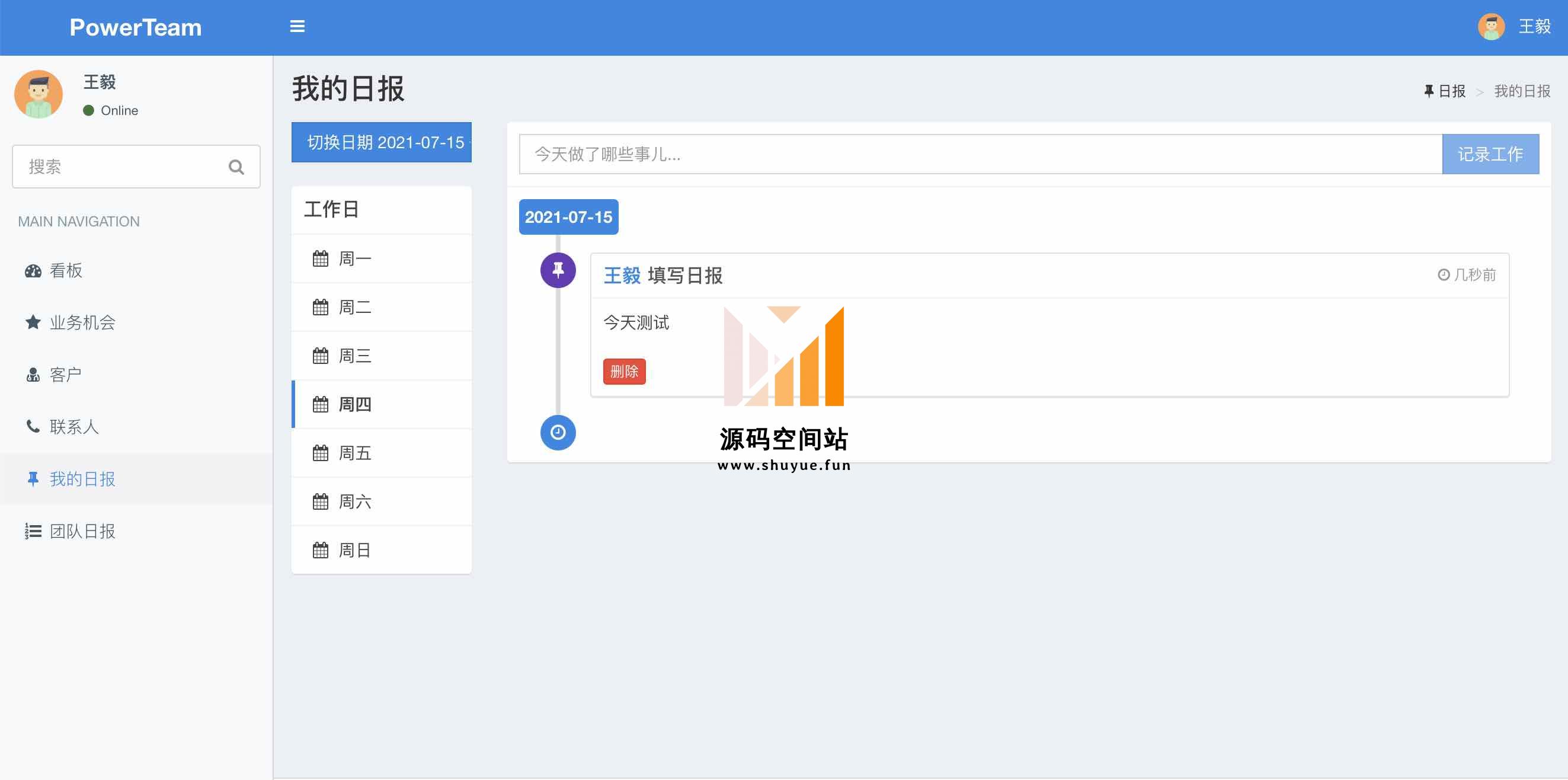Viewport: 1568px width, 780px height.
Task: Select 我的日报 in the sidebar
Action: tap(136, 479)
